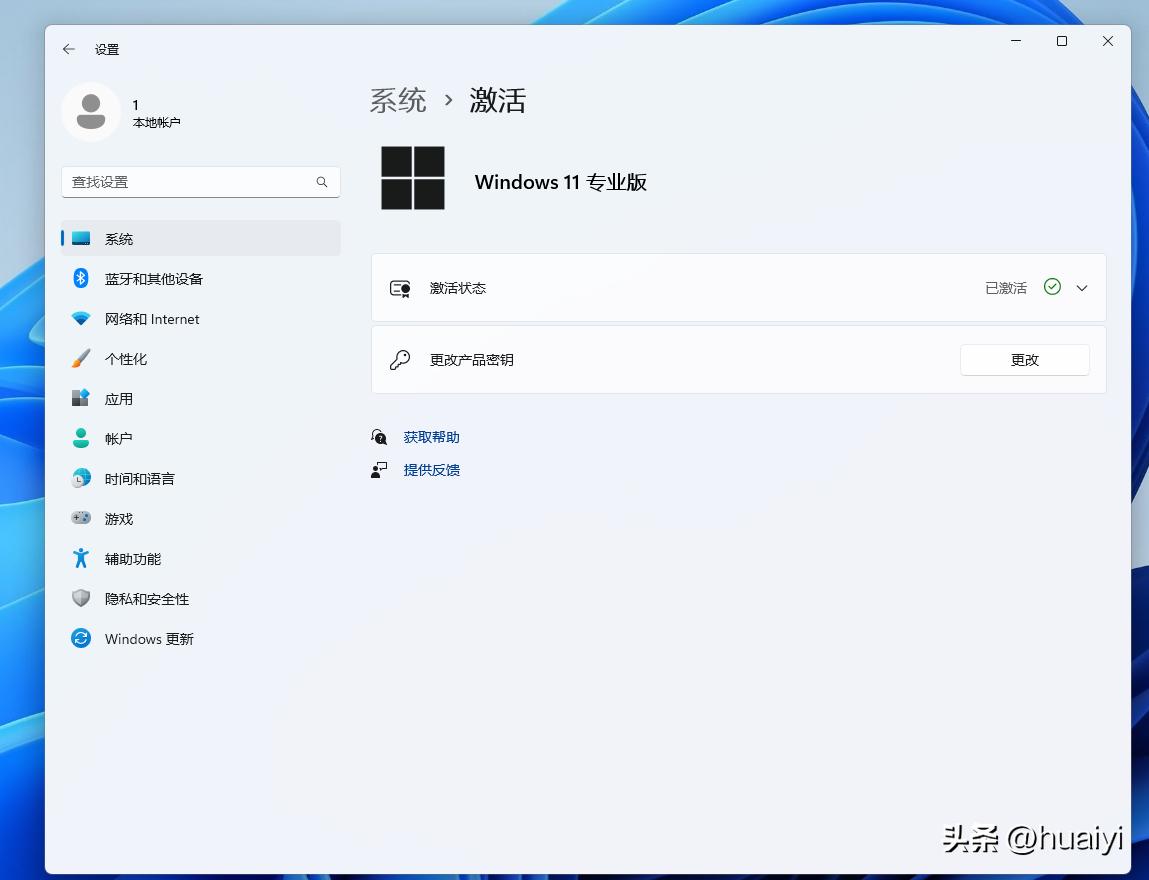The image size is (1149, 880).
Task: Select the 时间和语言 clock icon
Action: click(x=80, y=478)
